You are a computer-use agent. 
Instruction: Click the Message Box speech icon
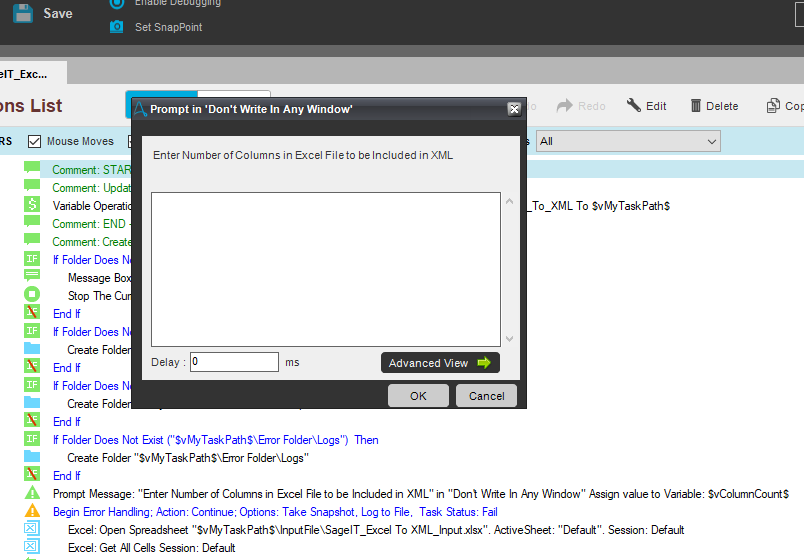click(32, 276)
